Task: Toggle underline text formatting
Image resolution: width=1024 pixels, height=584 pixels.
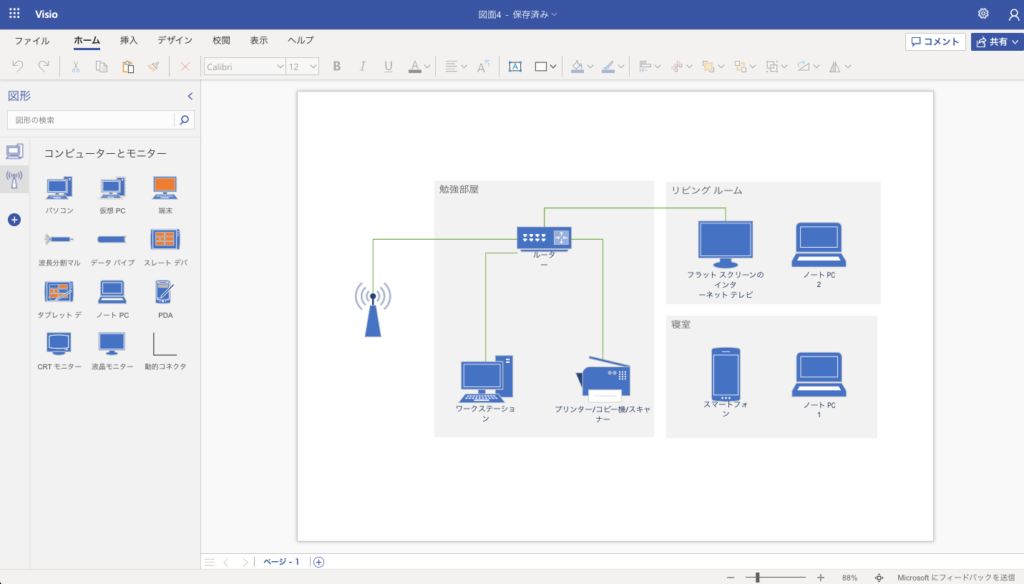Action: point(388,67)
